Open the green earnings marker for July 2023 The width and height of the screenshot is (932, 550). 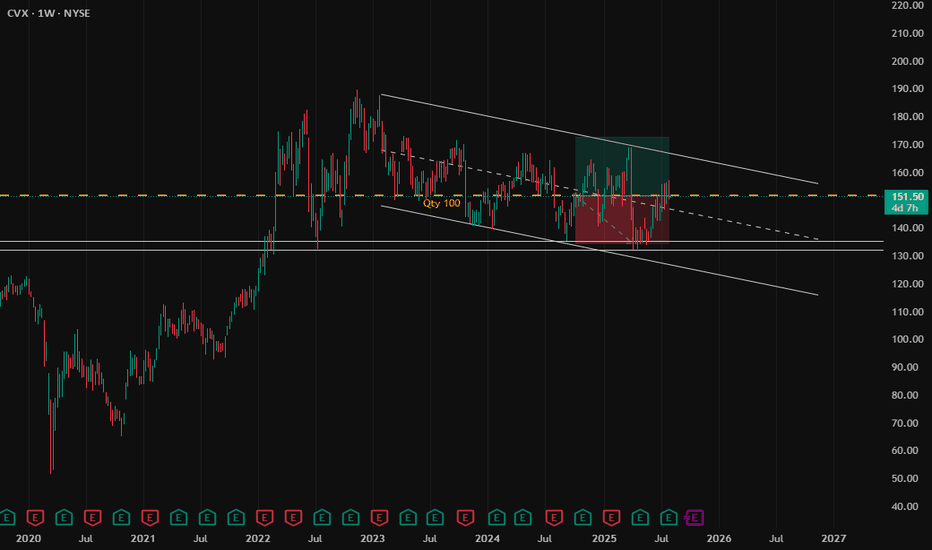click(x=435, y=518)
